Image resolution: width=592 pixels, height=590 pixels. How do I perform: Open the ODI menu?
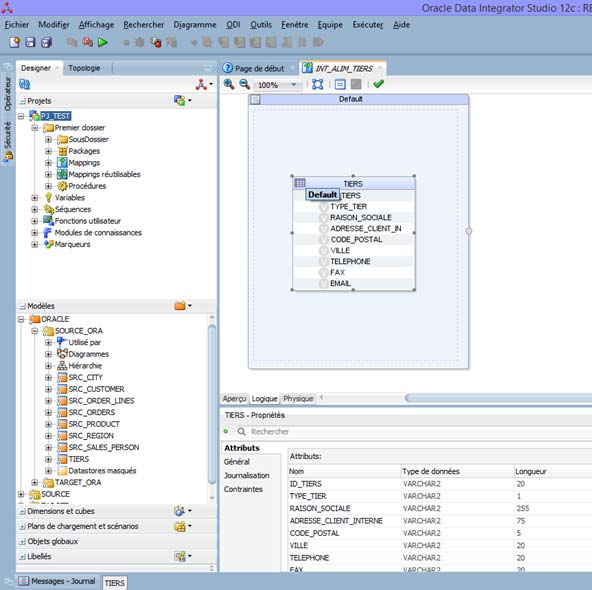click(x=233, y=25)
